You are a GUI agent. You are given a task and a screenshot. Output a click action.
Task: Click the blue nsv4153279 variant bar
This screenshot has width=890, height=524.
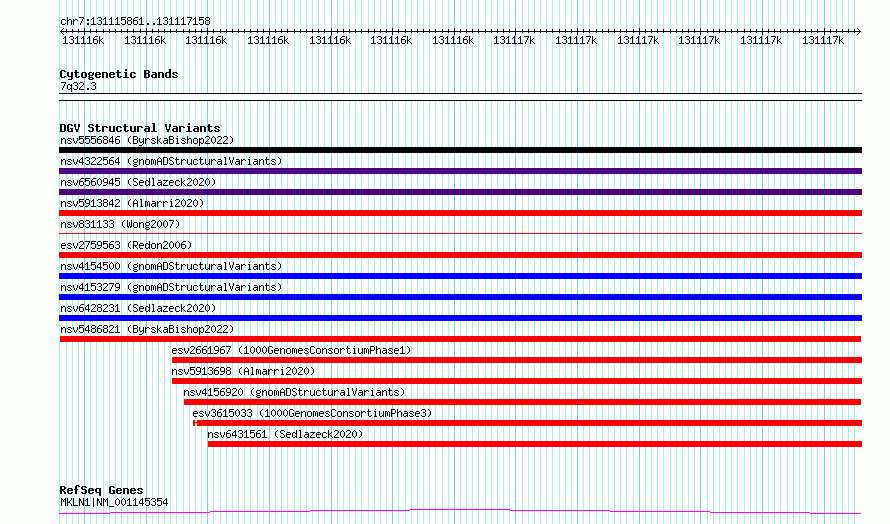[x=460, y=297]
